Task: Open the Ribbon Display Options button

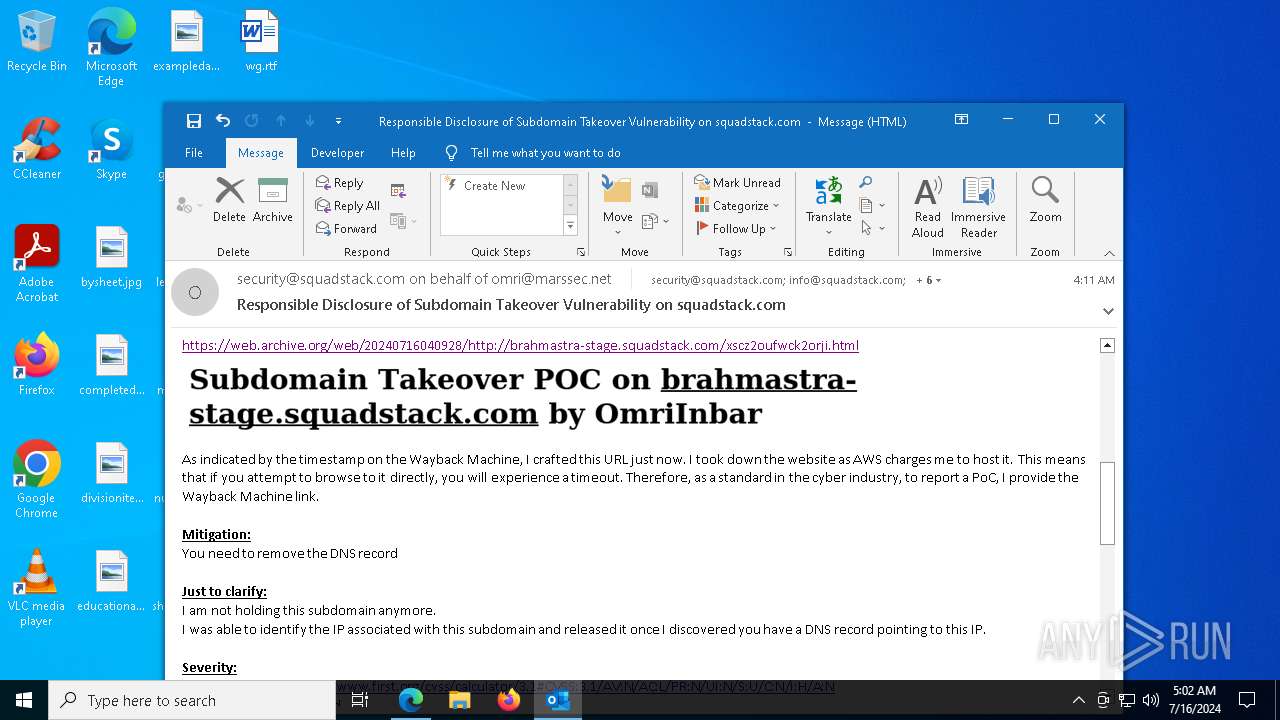Action: pos(961,120)
